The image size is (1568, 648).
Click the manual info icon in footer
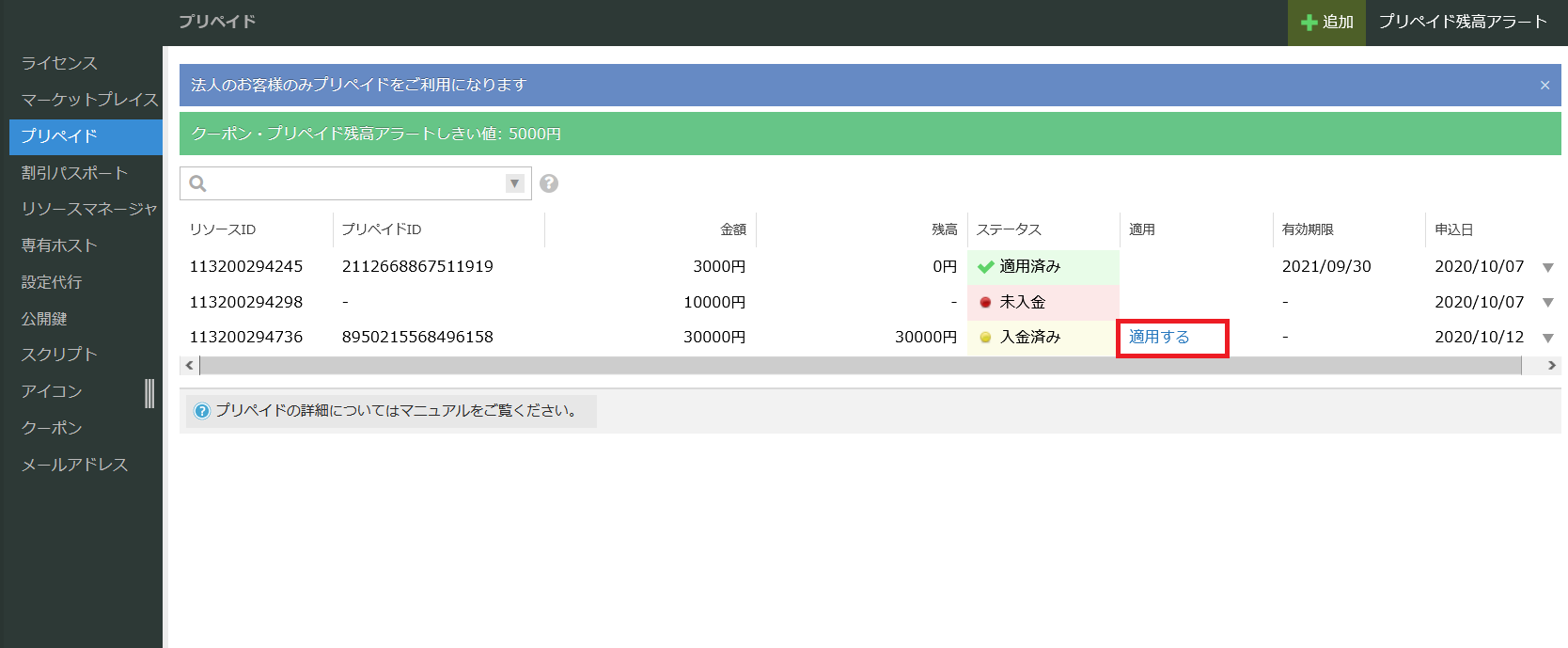point(201,411)
